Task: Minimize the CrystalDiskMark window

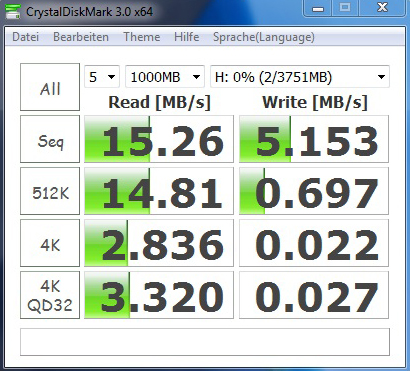Action: click(318, 8)
